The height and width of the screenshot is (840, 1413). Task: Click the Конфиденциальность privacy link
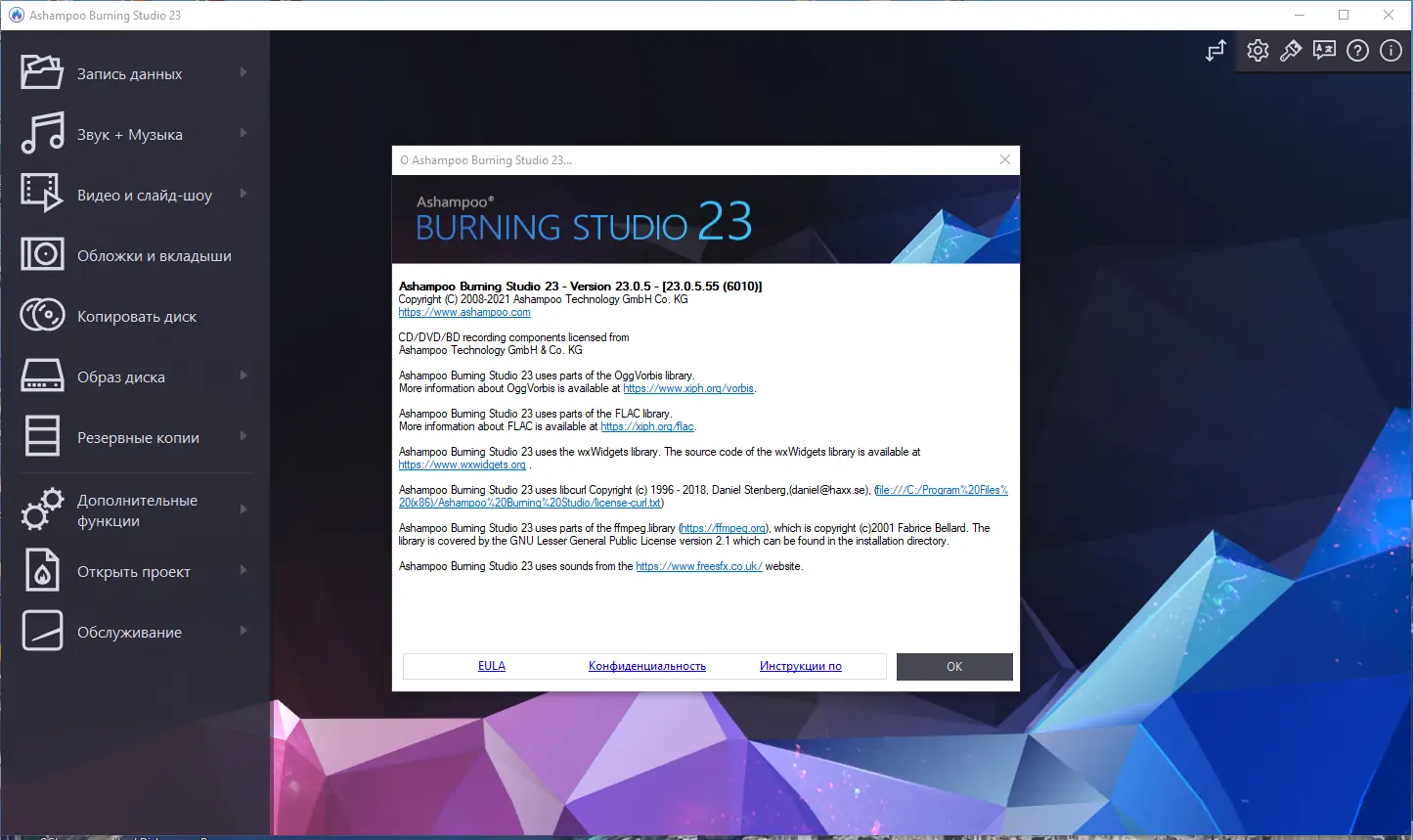coord(646,665)
